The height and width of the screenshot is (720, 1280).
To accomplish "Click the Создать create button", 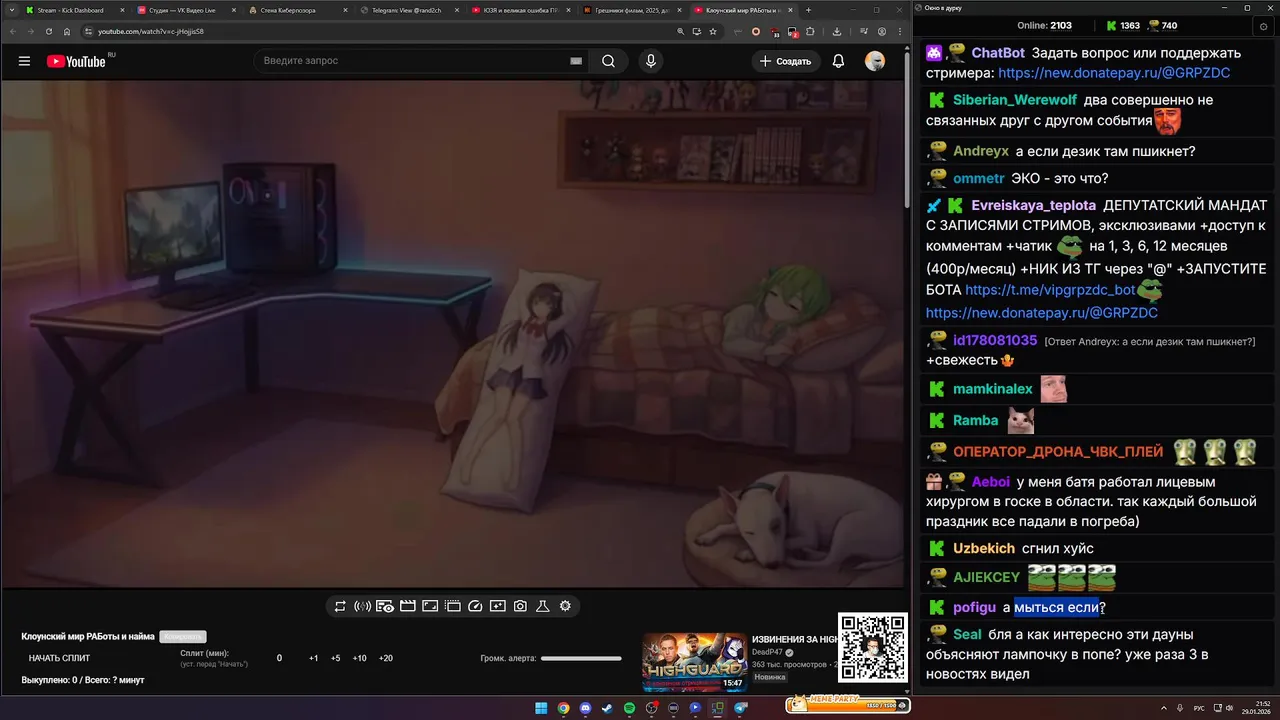I will [785, 61].
